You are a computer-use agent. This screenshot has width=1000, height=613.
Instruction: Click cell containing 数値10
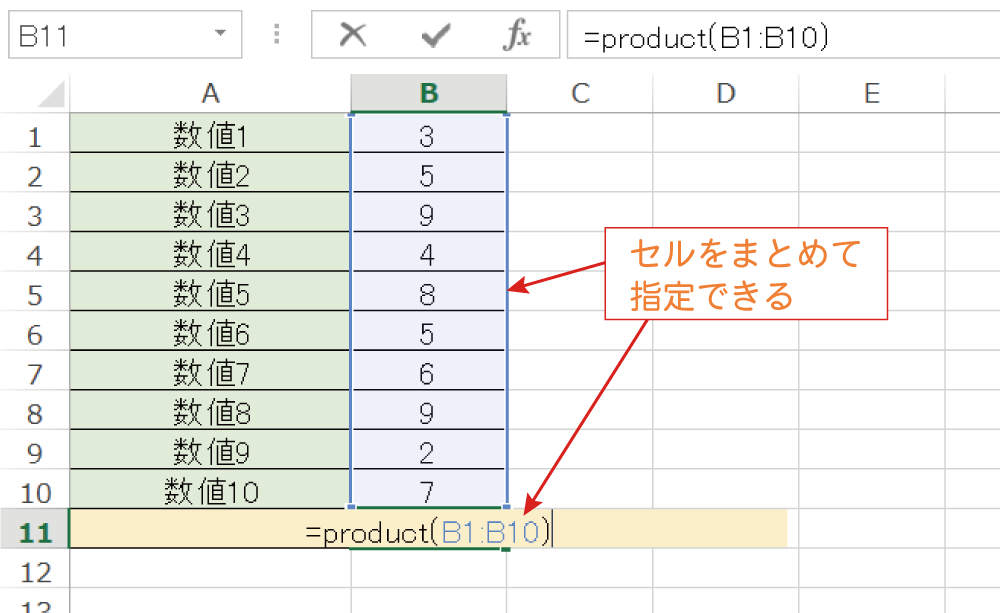point(210,491)
